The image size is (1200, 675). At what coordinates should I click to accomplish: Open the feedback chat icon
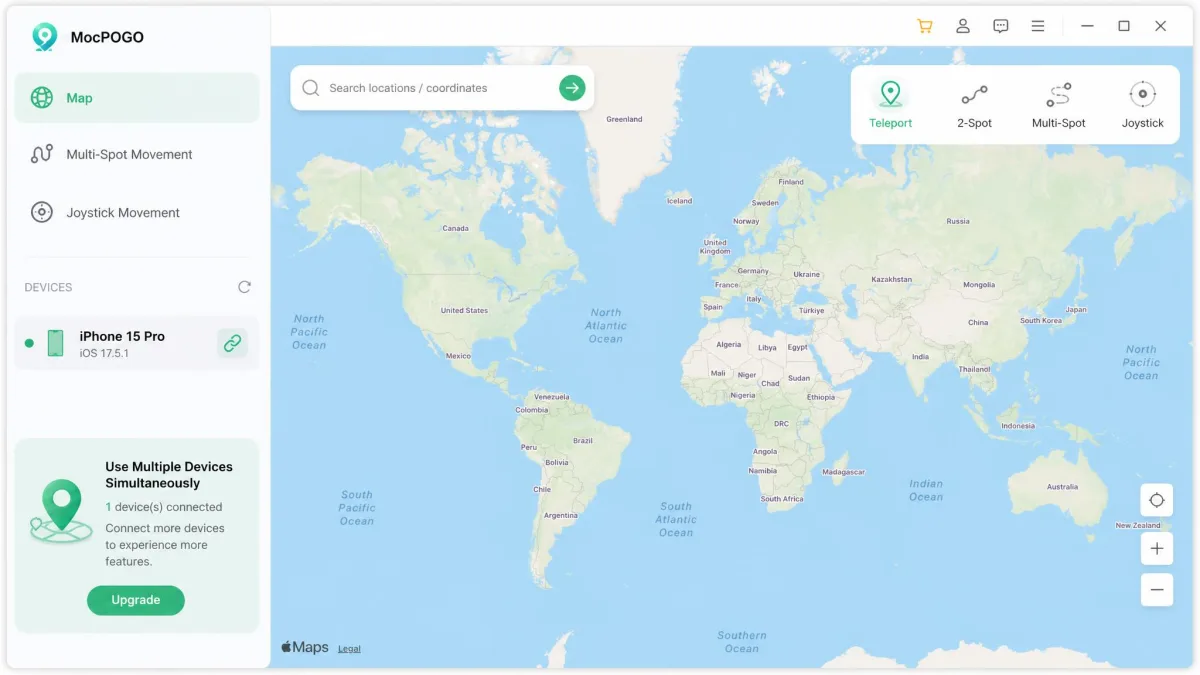tap(1001, 26)
